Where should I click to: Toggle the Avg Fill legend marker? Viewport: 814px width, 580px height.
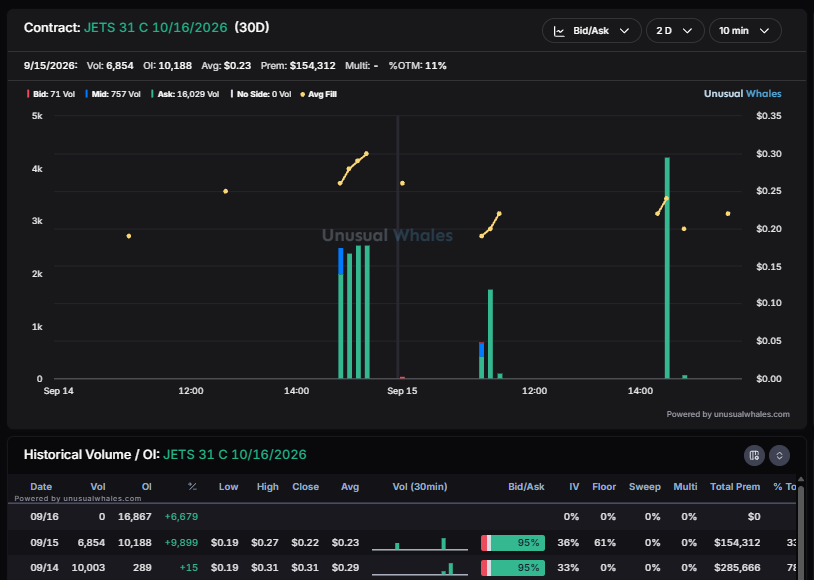pyautogui.click(x=319, y=94)
